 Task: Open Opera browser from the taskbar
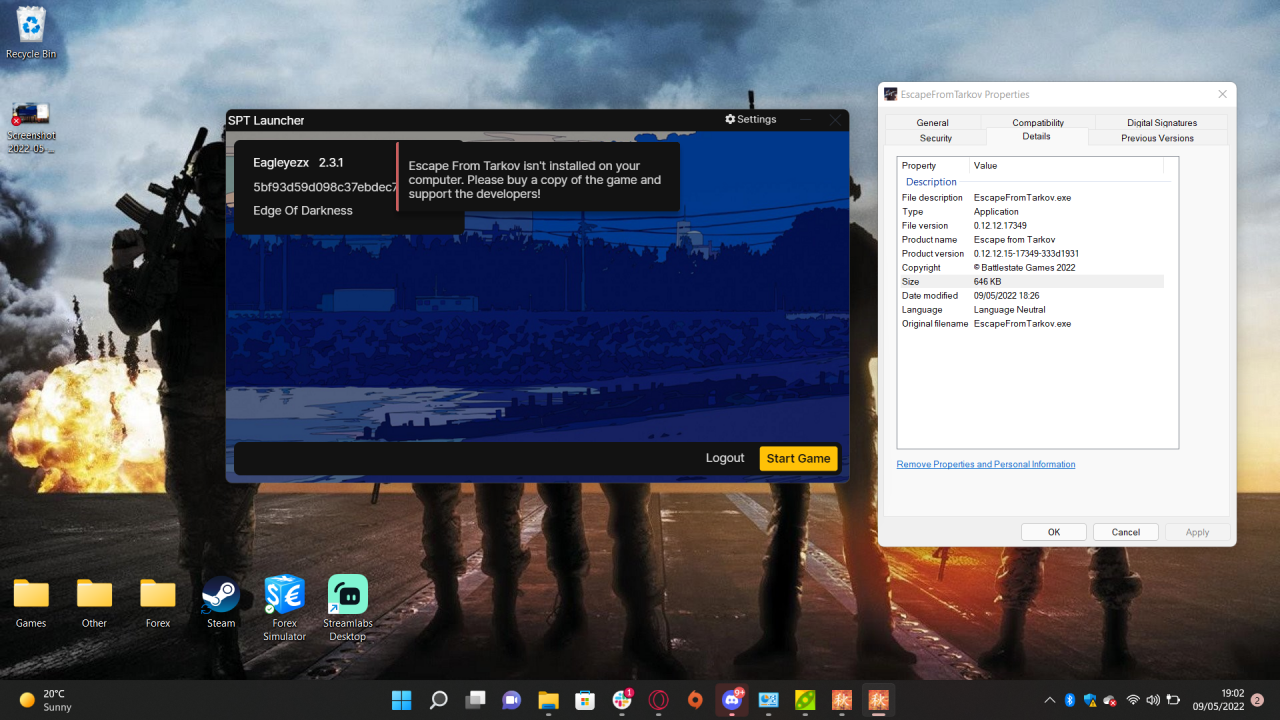pos(658,700)
